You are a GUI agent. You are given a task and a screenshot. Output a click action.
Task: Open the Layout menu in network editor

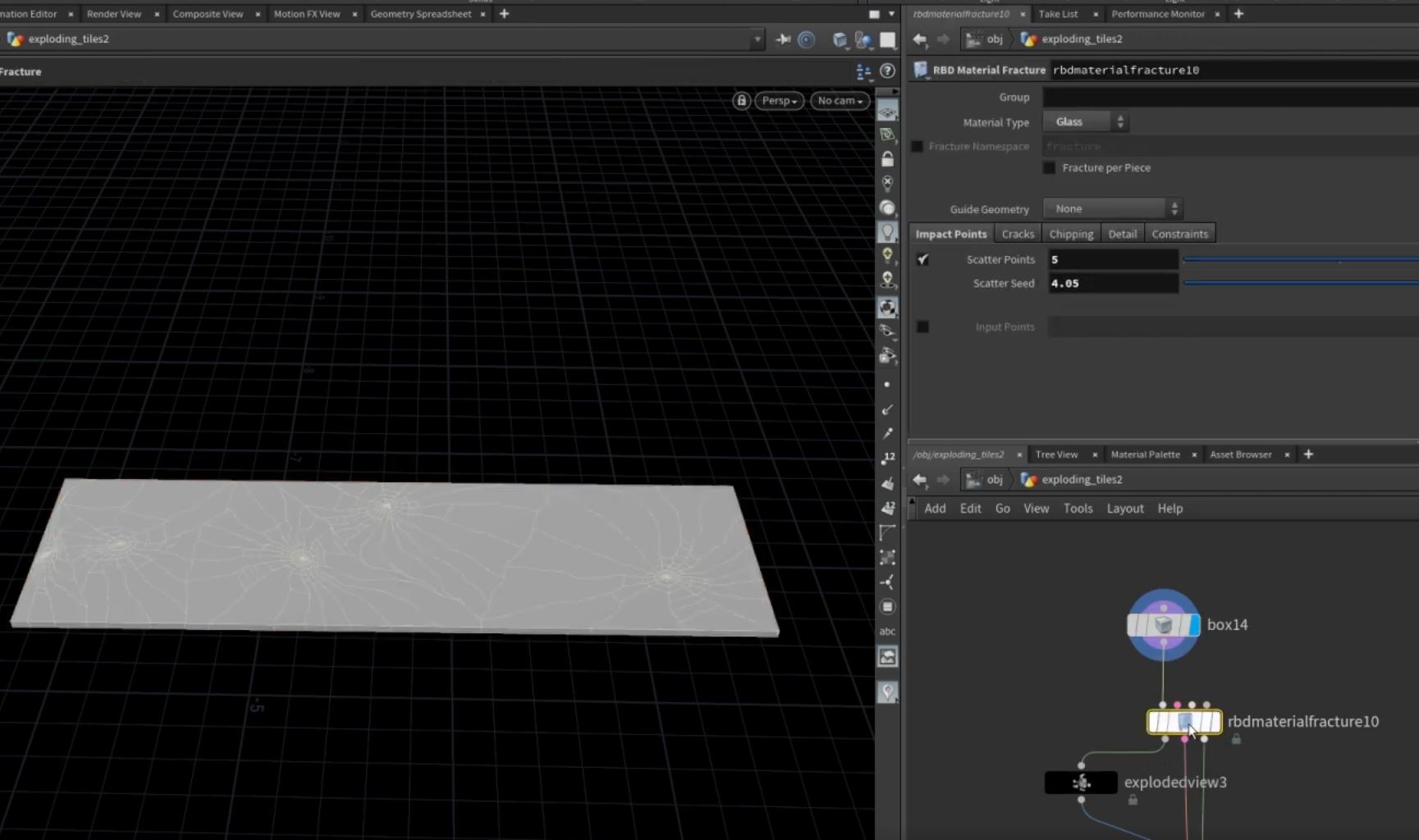[x=1124, y=509]
